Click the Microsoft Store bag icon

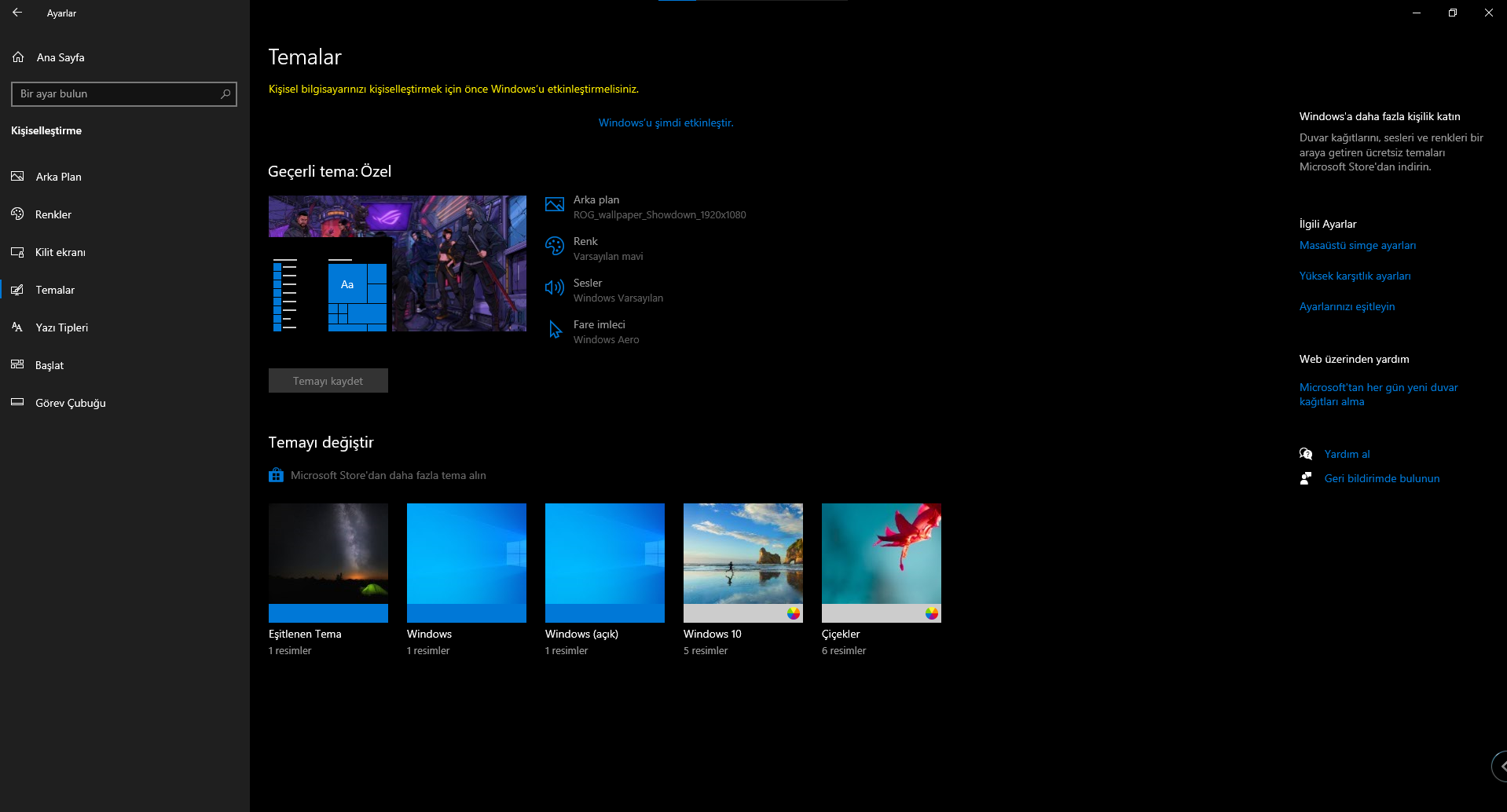(x=276, y=475)
